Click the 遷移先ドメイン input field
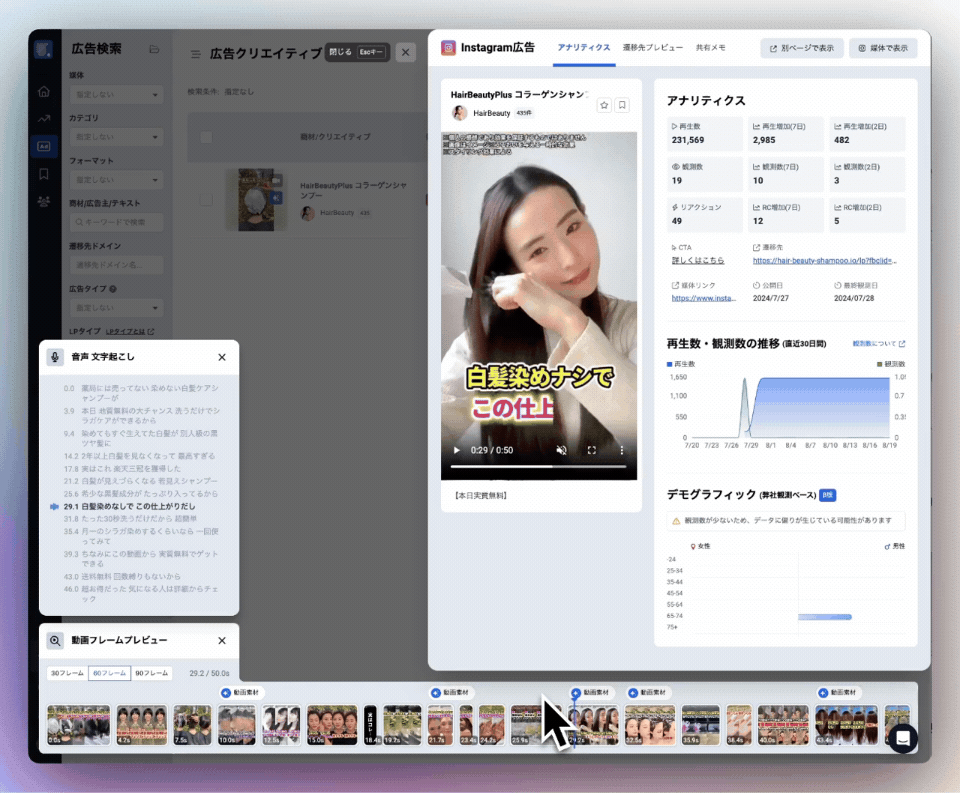960x793 pixels. coord(116,265)
